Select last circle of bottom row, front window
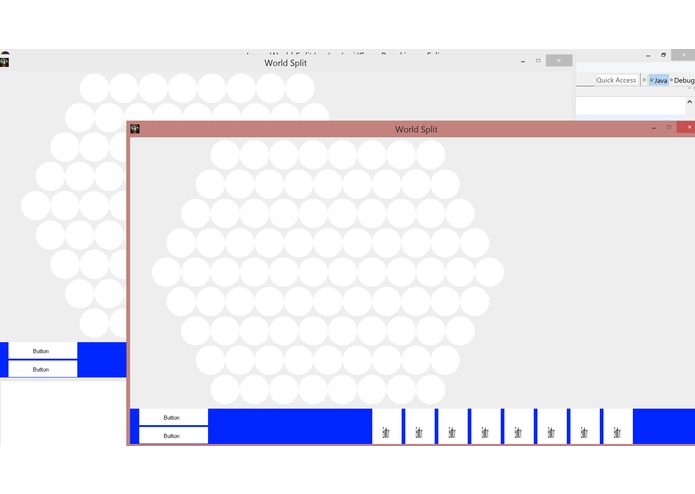This screenshot has width=695, height=494. coord(430,389)
